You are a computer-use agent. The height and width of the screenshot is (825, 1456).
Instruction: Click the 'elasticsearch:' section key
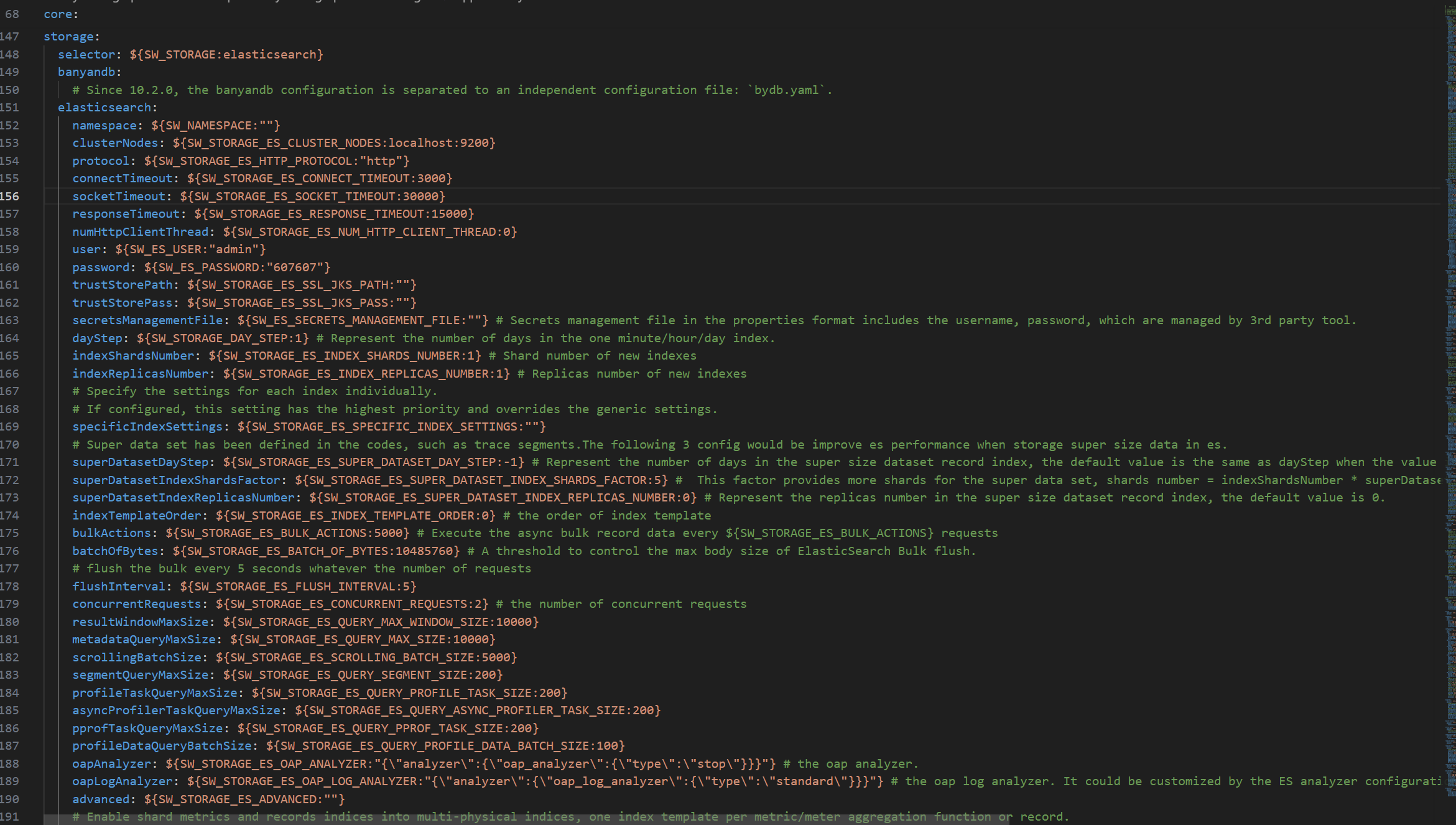coord(104,108)
